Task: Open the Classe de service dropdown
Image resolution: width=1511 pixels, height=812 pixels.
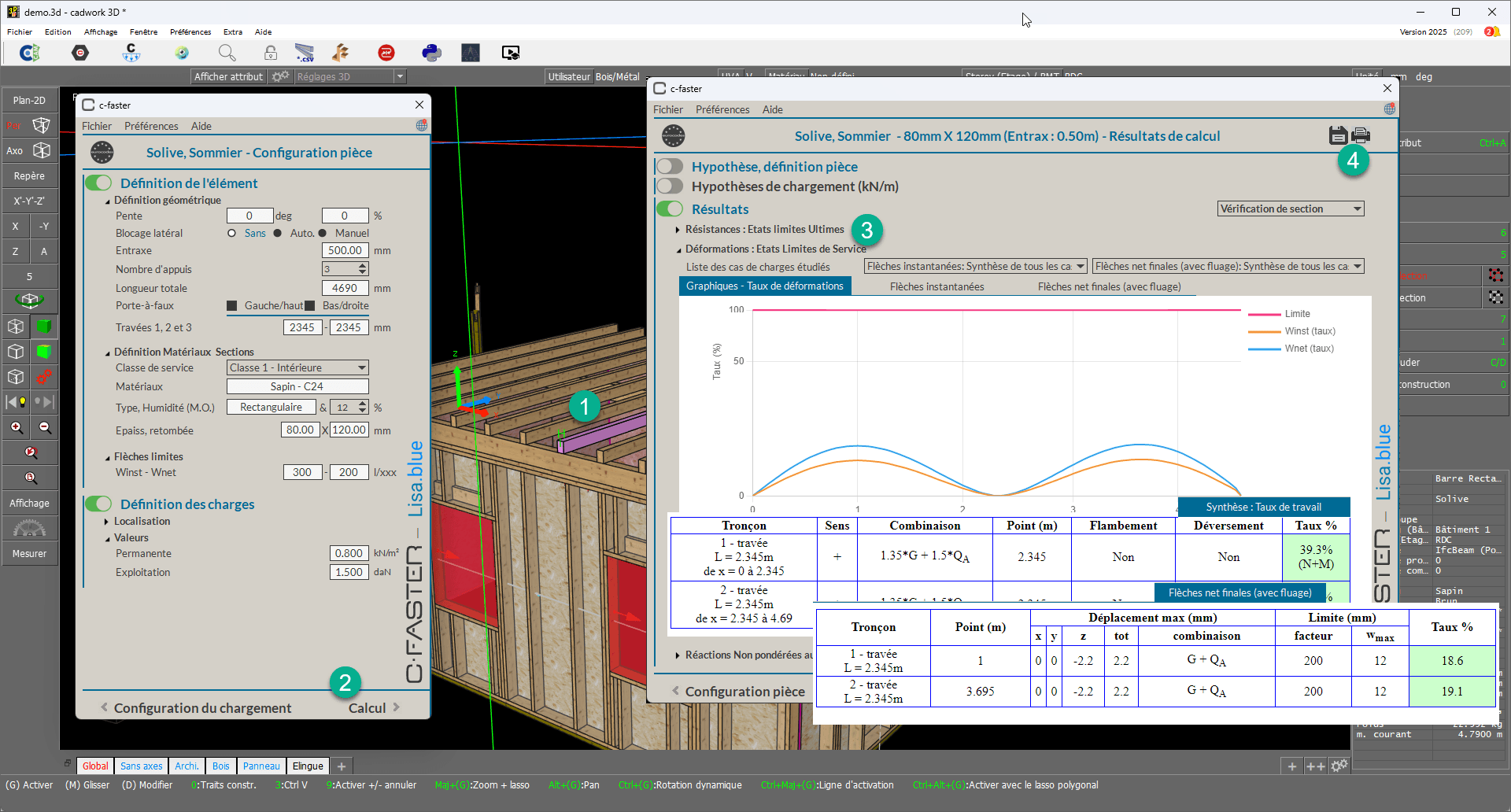Action: 297,367
